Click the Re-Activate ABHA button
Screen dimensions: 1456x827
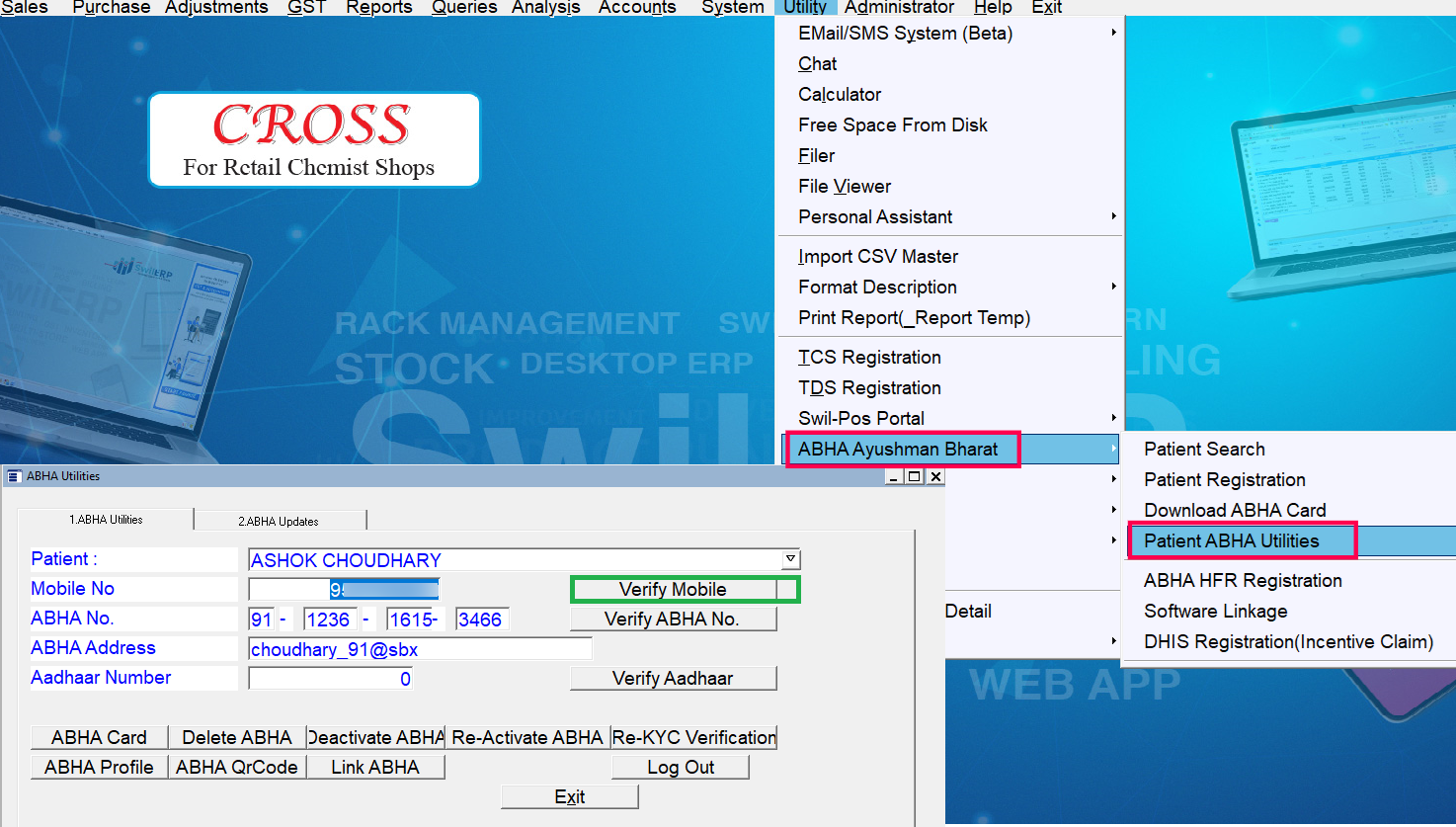coord(527,737)
